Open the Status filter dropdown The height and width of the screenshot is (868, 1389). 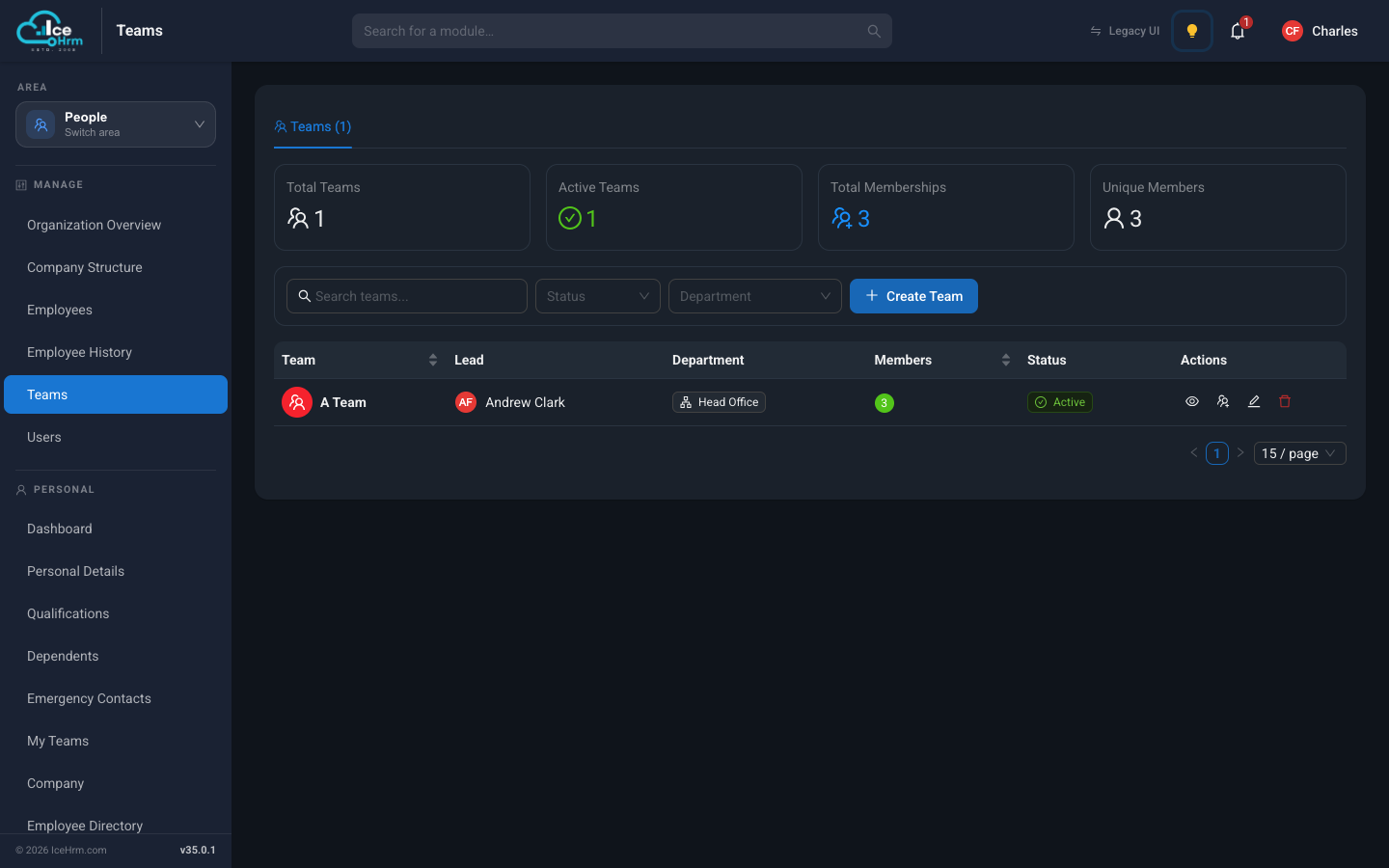pos(598,296)
